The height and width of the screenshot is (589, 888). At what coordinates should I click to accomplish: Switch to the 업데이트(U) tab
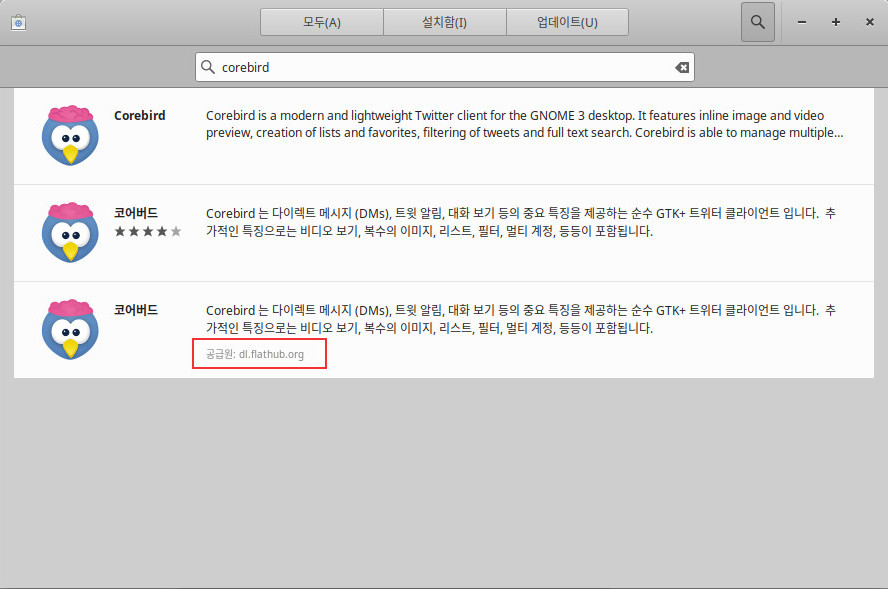(567, 22)
